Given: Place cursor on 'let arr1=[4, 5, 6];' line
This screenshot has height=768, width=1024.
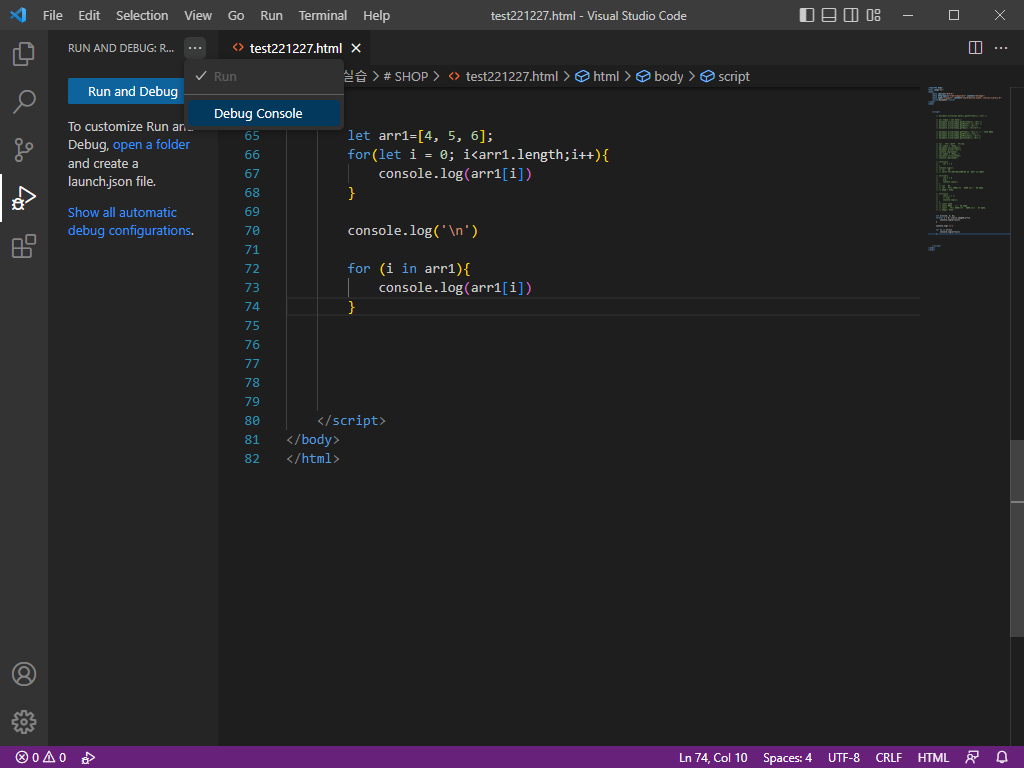Looking at the screenshot, I should pyautogui.click(x=420, y=136).
